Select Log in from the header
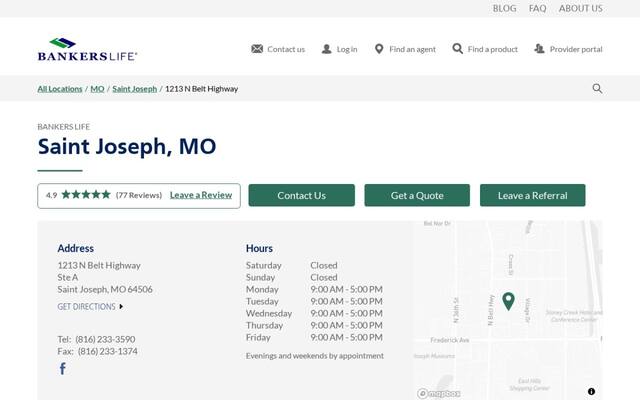 pos(347,49)
